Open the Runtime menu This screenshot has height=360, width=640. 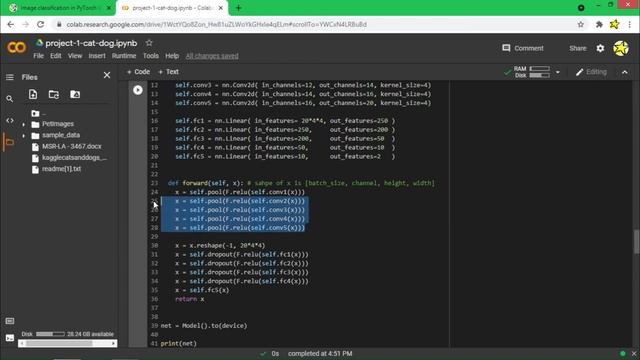[x=124, y=56]
